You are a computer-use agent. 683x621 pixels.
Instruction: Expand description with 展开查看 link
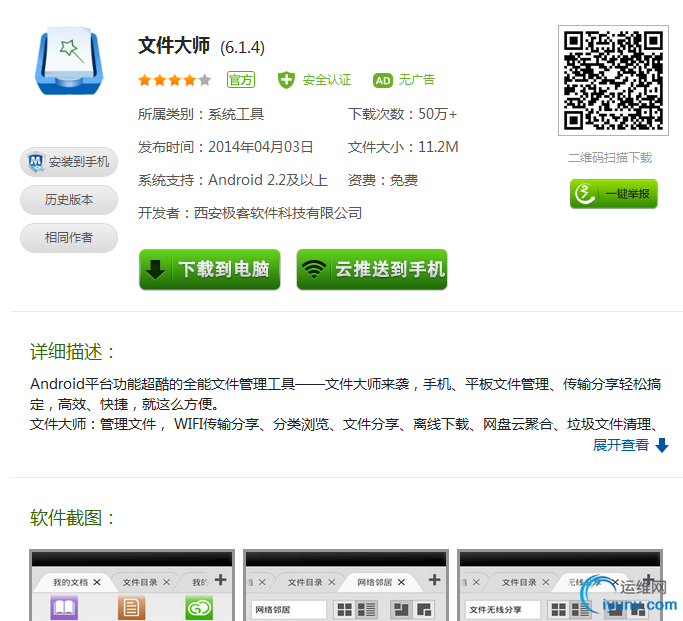point(621,445)
